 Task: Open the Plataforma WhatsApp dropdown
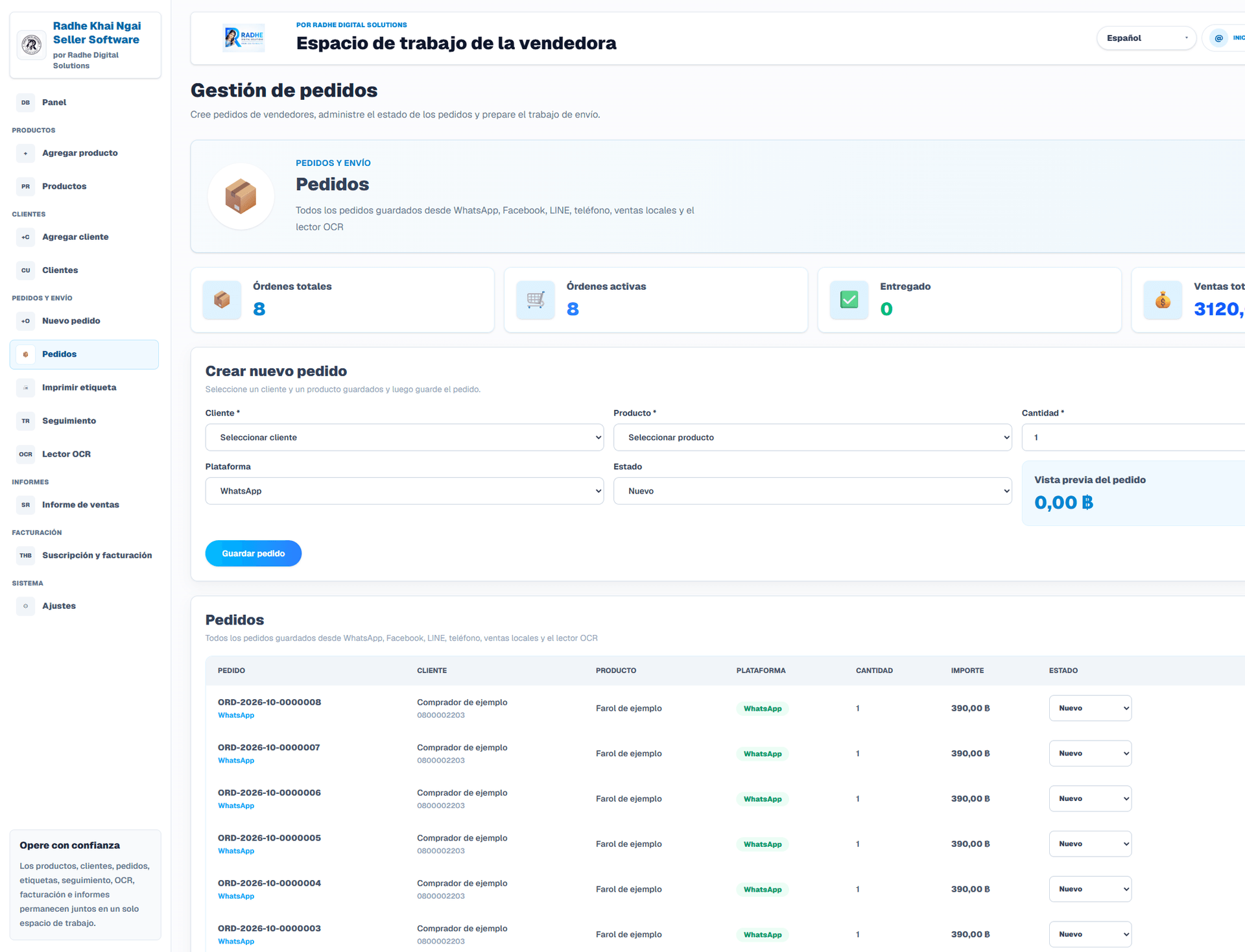point(404,491)
